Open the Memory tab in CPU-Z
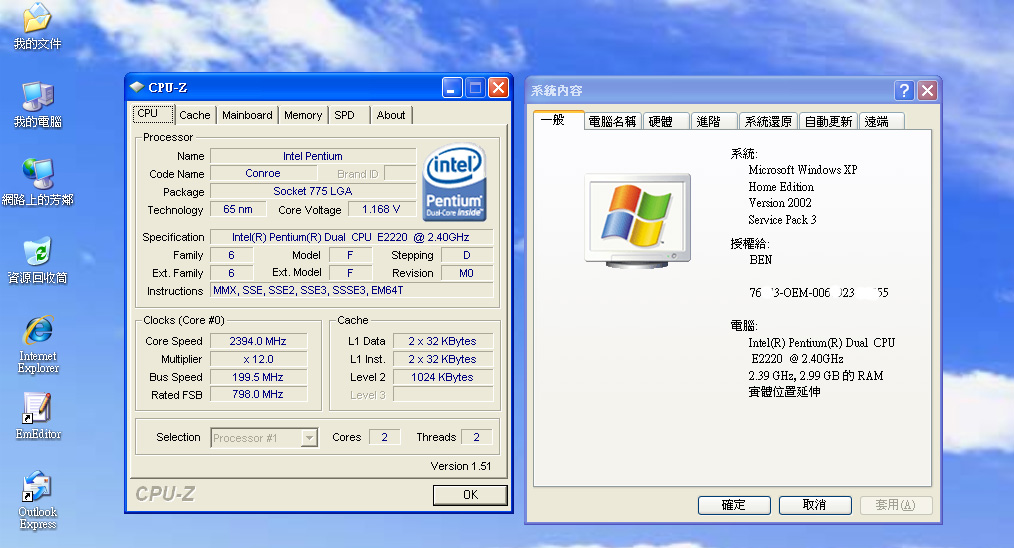Image resolution: width=1014 pixels, height=548 pixels. 303,115
